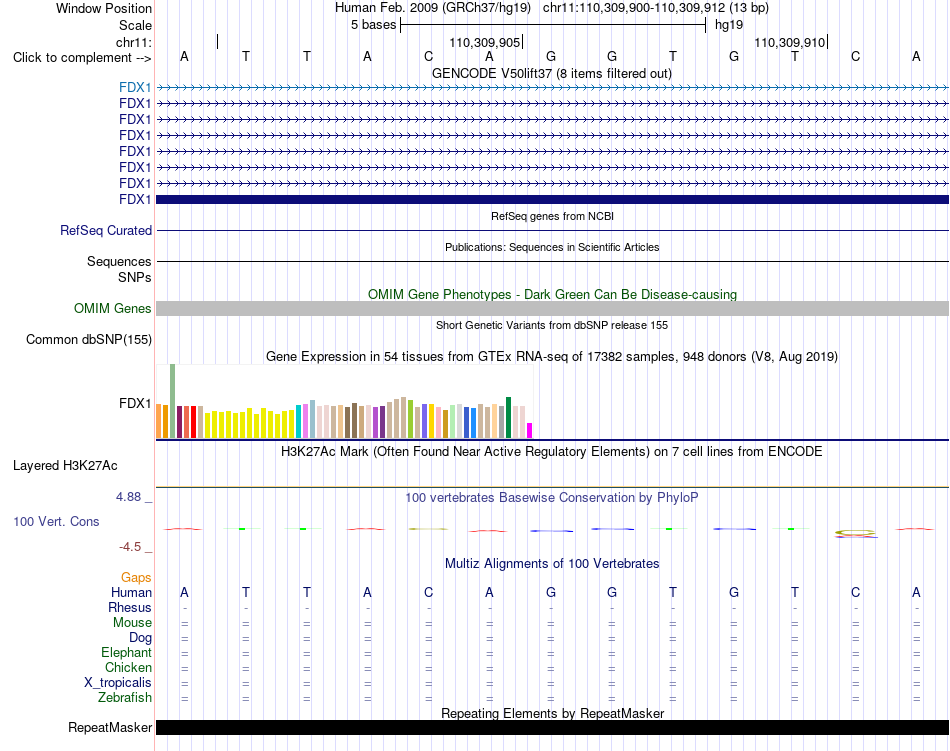This screenshot has width=950, height=751.
Task: Click the 4.88 PhyloP upper scale value
Action: point(128,497)
